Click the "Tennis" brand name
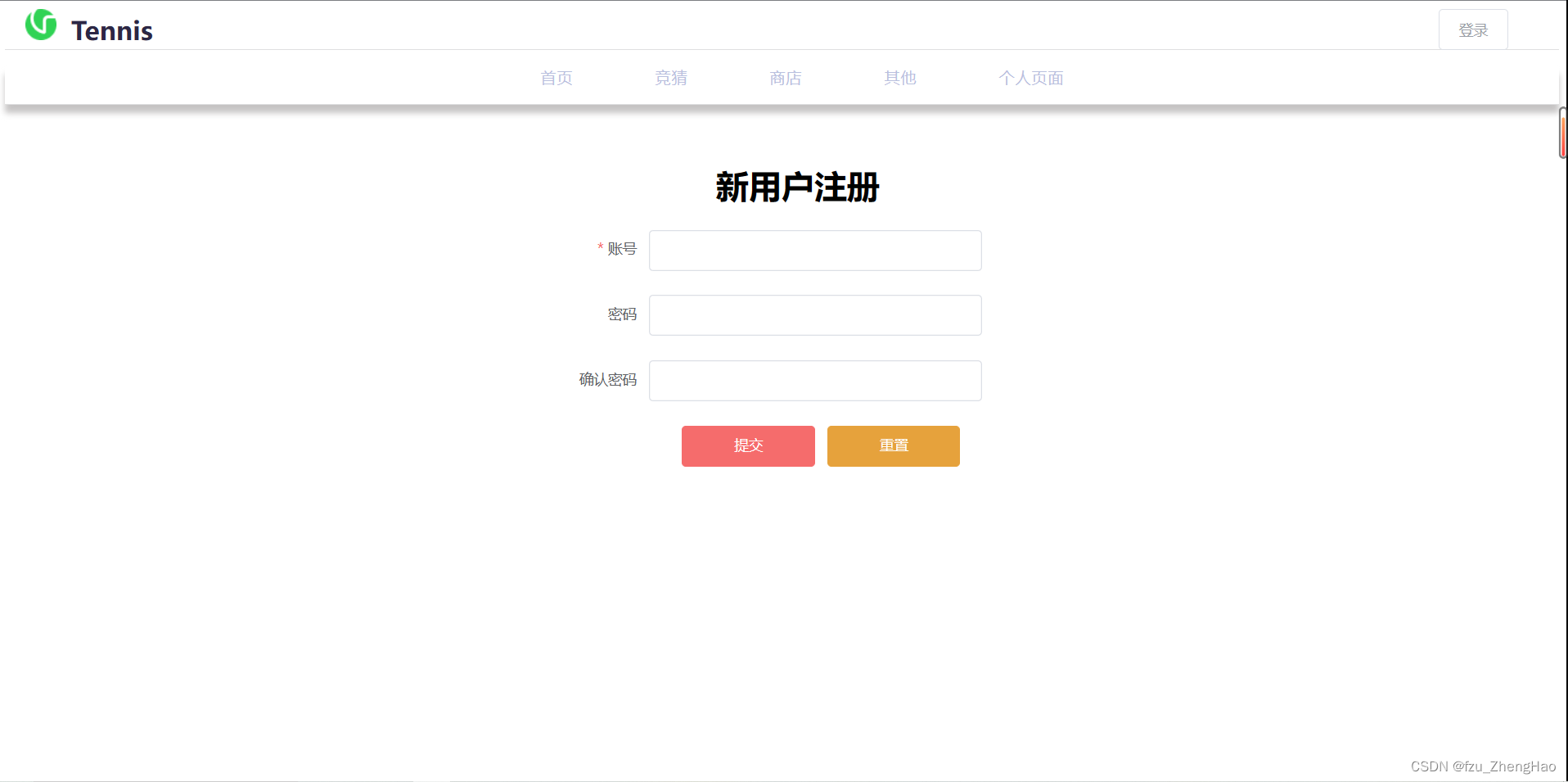 112,30
